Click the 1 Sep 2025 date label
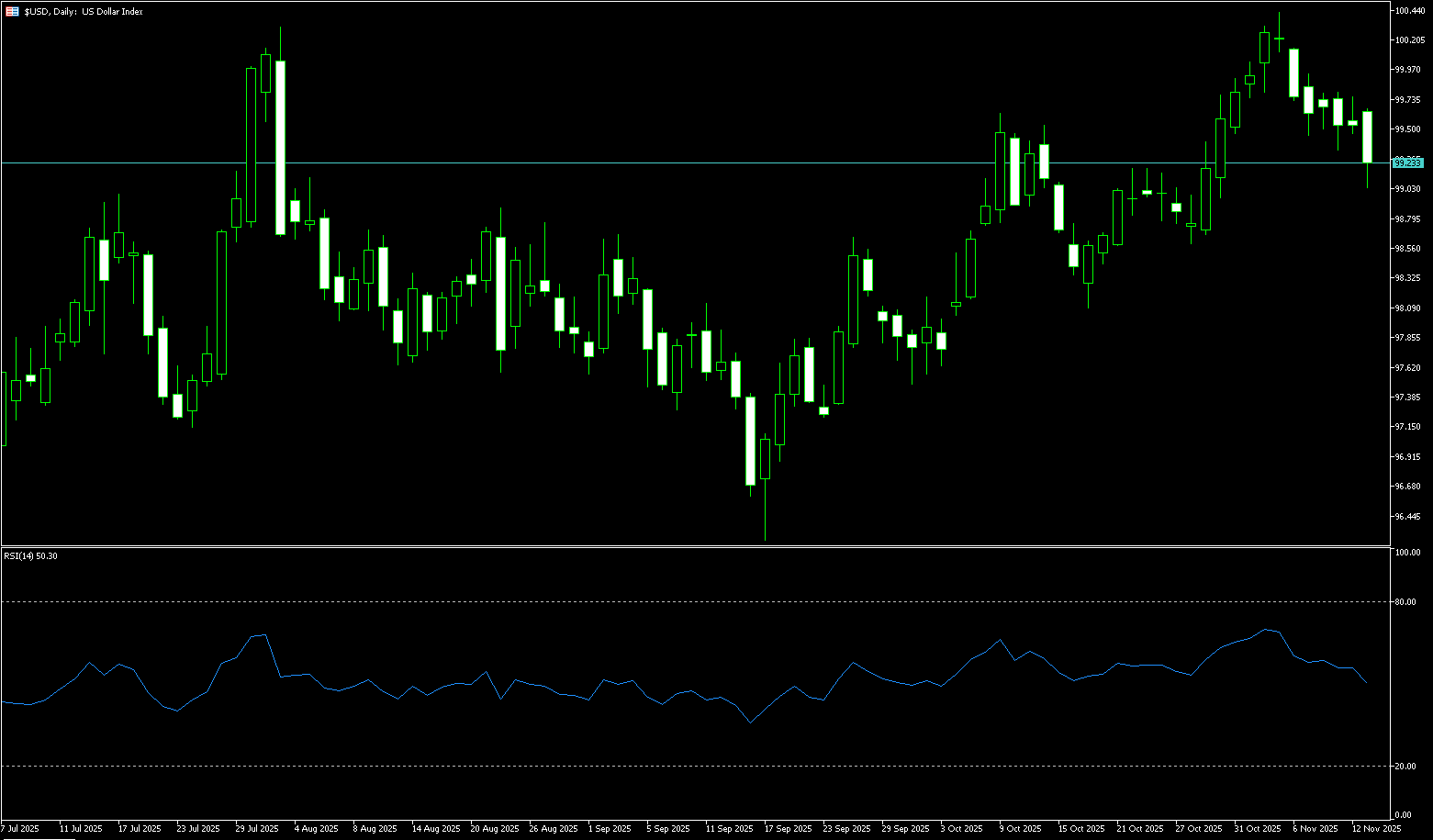The height and width of the screenshot is (840, 1433). point(610,829)
